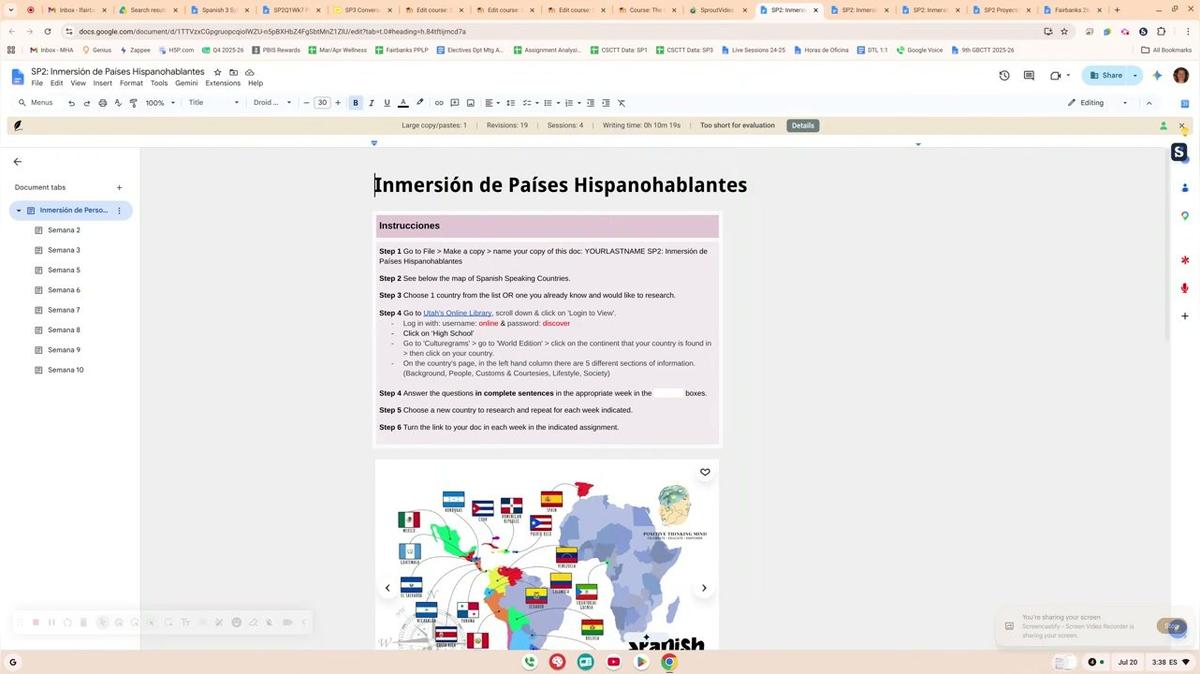Viewport: 1200px width, 674px height.
Task: Like the map image with heart
Action: [x=705, y=472]
